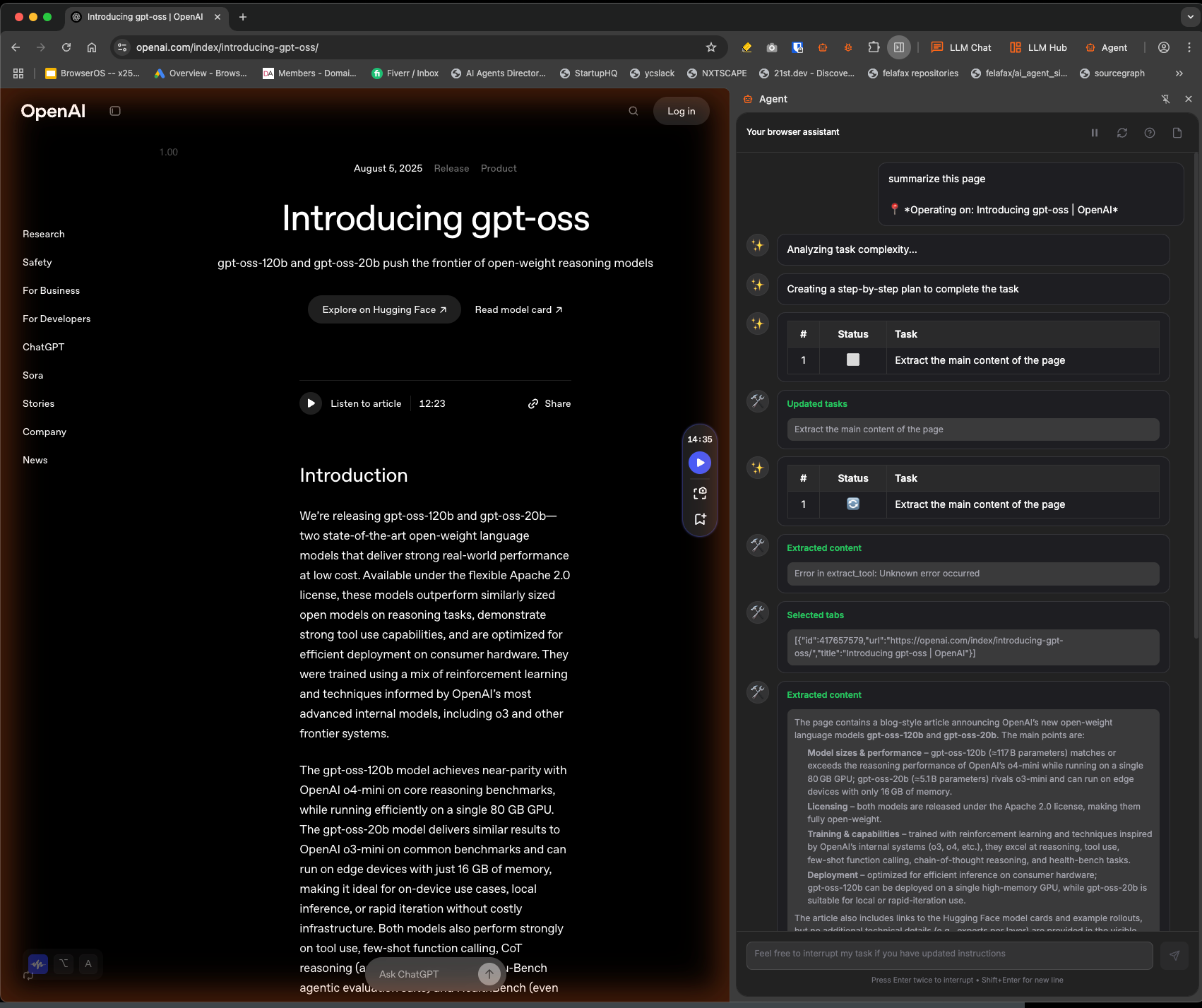Click the Log in button
1202x1008 pixels.
click(681, 111)
